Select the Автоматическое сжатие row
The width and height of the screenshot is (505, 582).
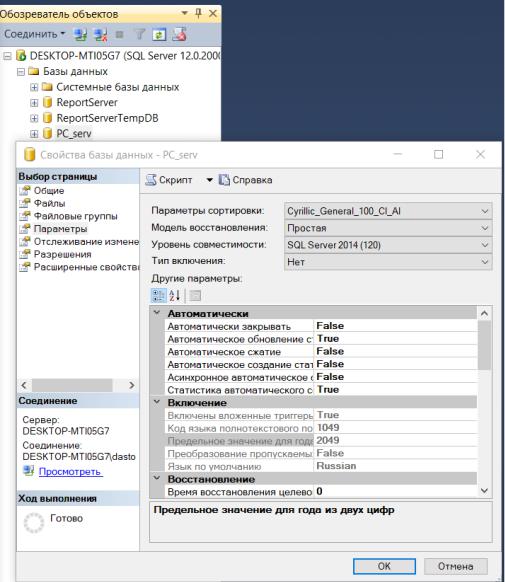[x=321, y=352]
